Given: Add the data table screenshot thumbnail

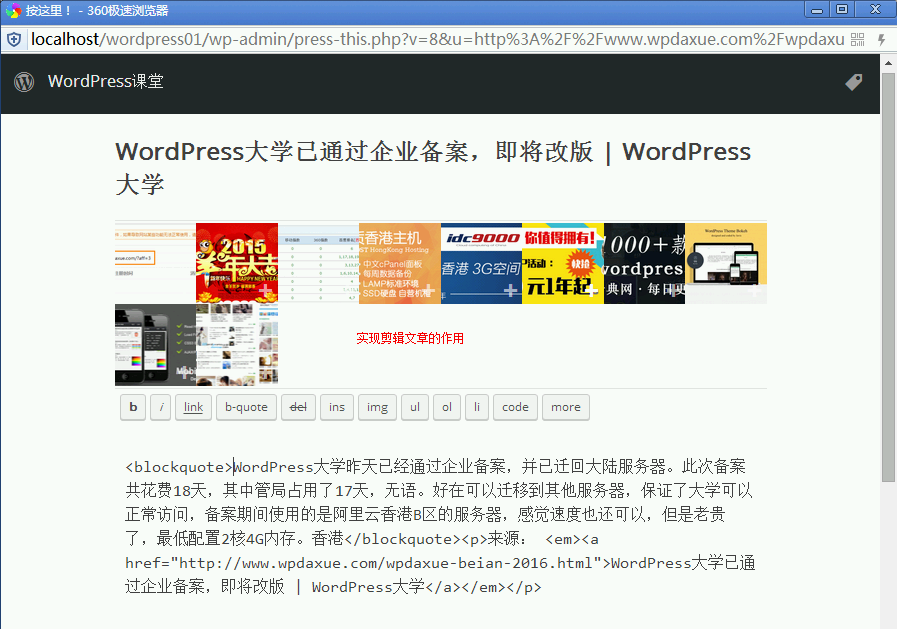Looking at the screenshot, I should coord(318,263).
